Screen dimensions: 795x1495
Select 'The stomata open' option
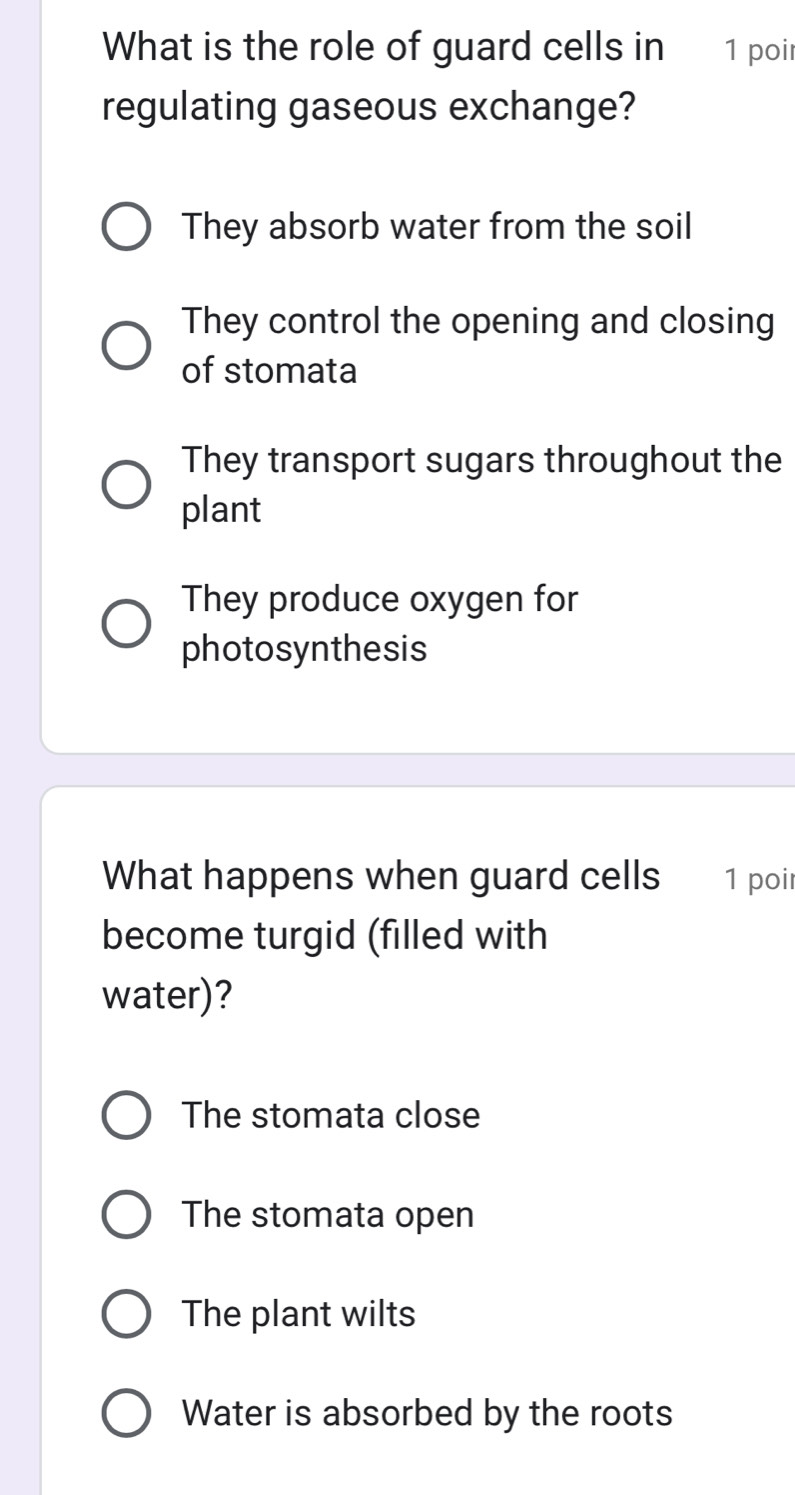[x=126, y=1215]
